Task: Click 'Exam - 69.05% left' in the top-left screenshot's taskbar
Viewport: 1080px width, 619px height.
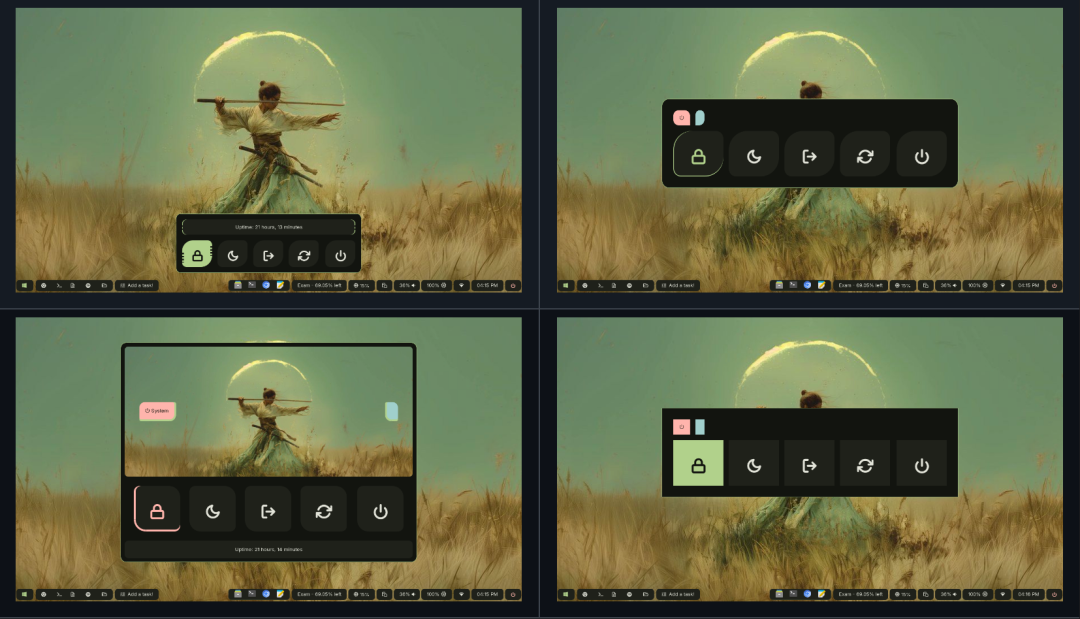Action: (319, 285)
